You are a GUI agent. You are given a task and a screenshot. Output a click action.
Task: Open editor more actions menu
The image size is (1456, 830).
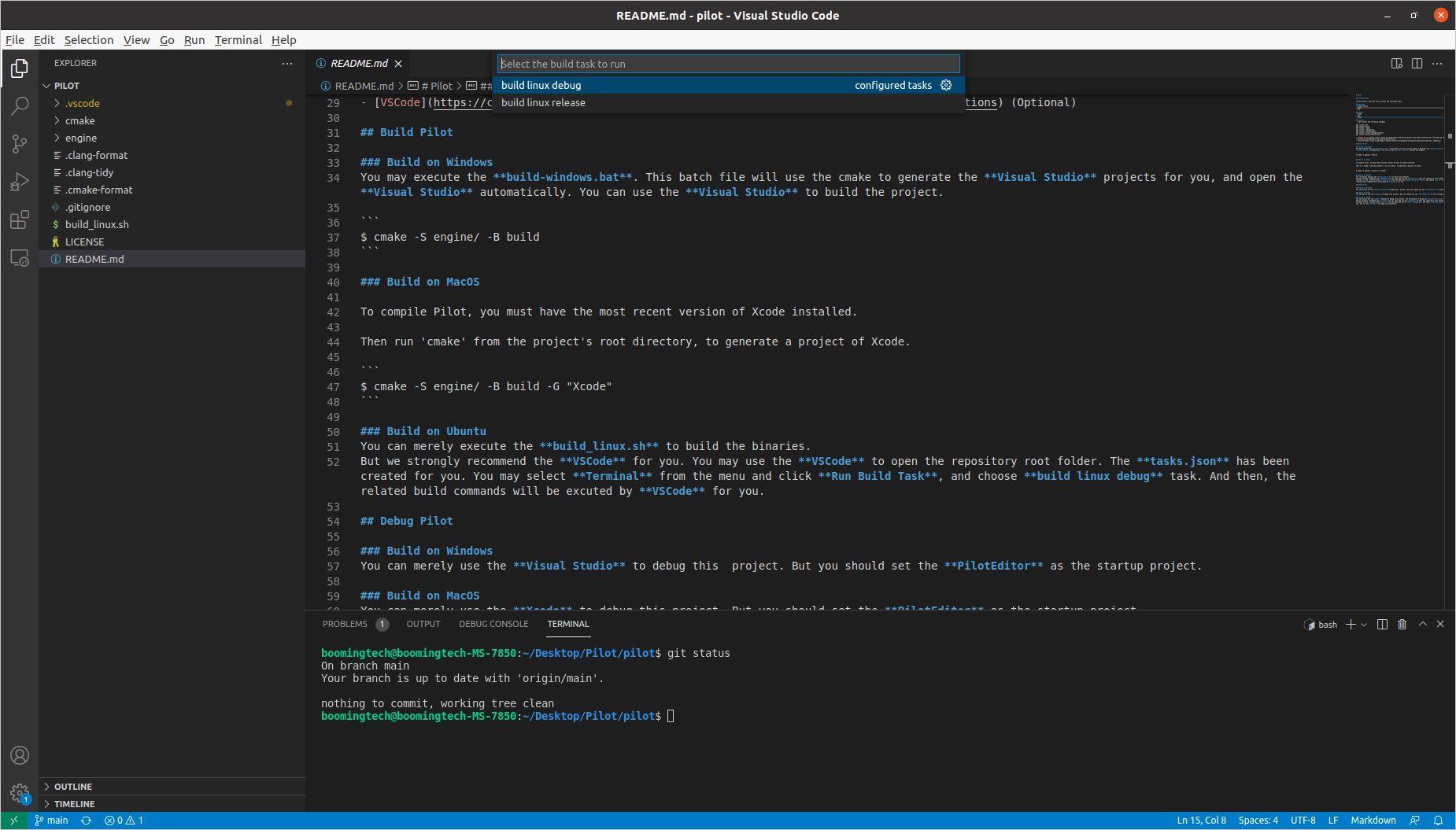(1437, 63)
